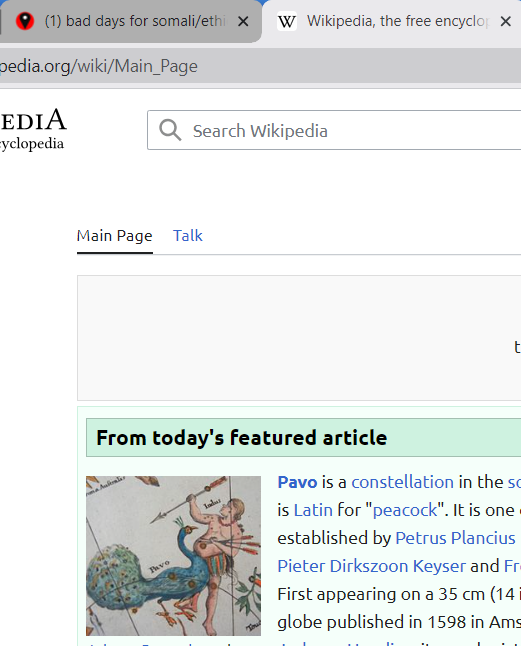Click the Wikipedia W favicon in the tab
Image resolution: width=521 pixels, height=646 pixels.
coord(287,21)
